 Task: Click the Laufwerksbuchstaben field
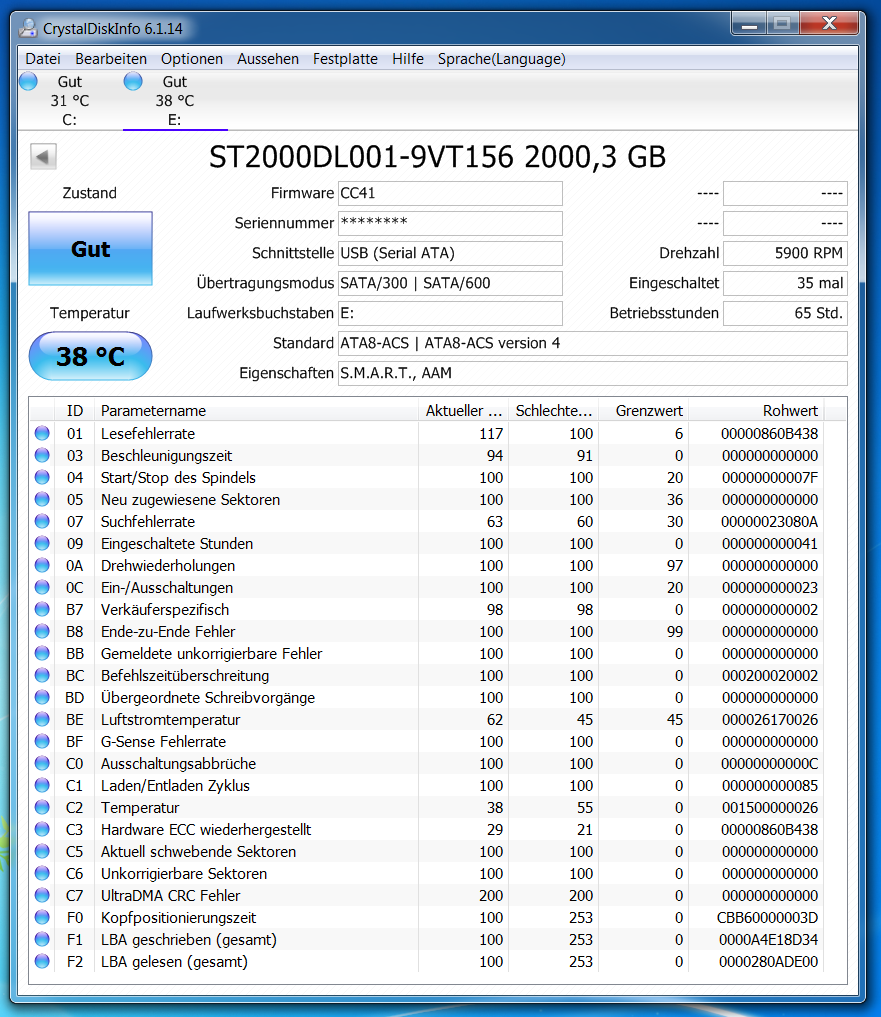[450, 313]
